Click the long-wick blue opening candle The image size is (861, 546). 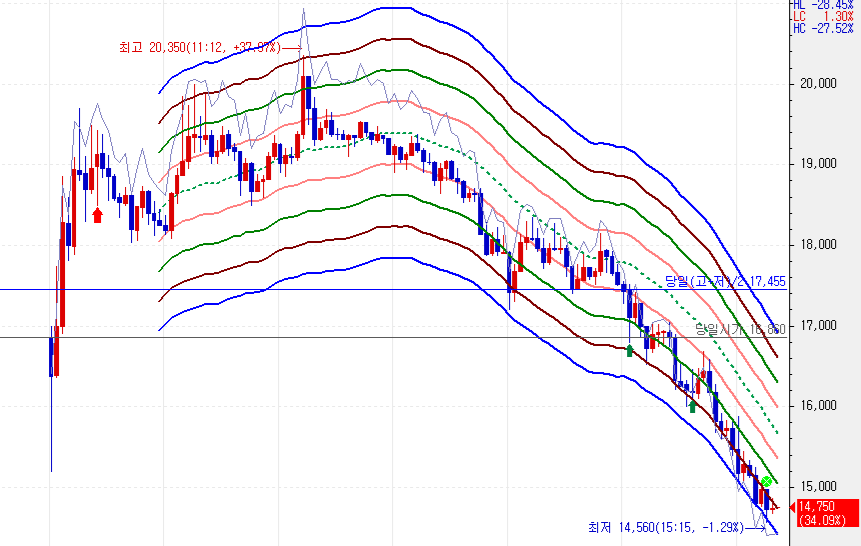pos(51,398)
